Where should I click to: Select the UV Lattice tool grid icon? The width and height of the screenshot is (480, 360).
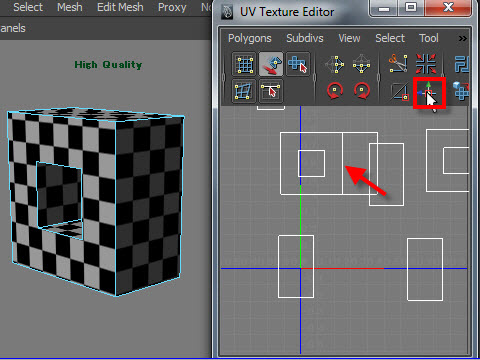(244, 64)
